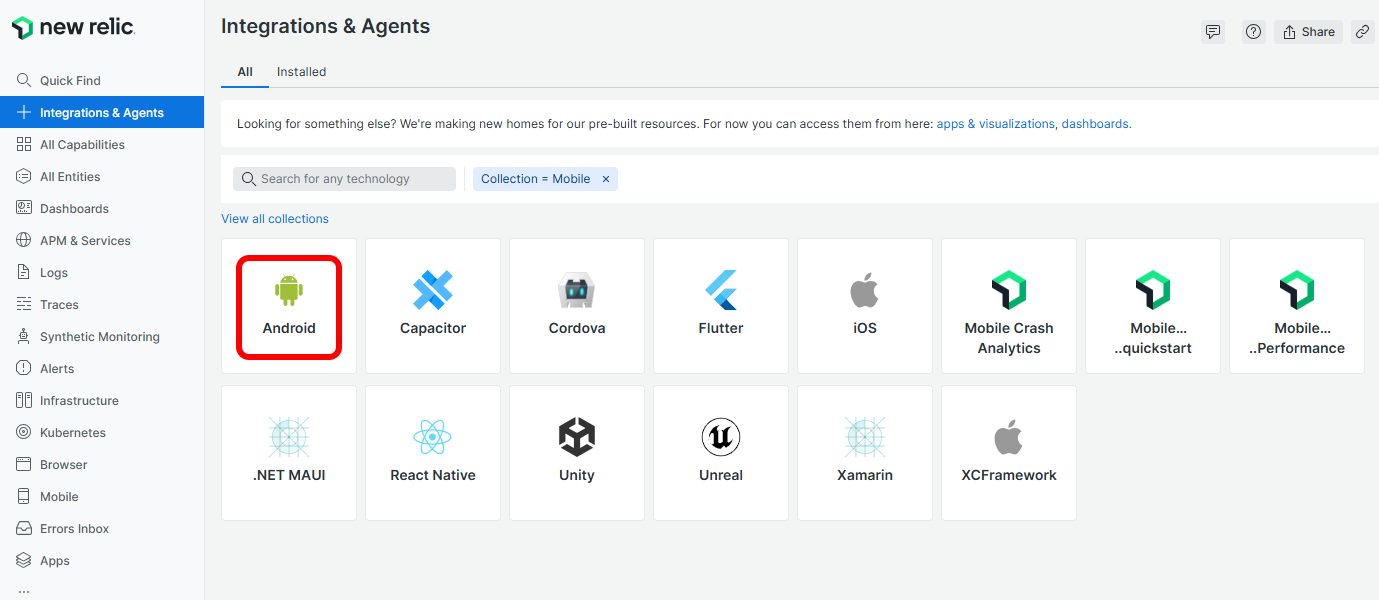Copy permalink with link icon
1379x600 pixels.
click(1362, 32)
